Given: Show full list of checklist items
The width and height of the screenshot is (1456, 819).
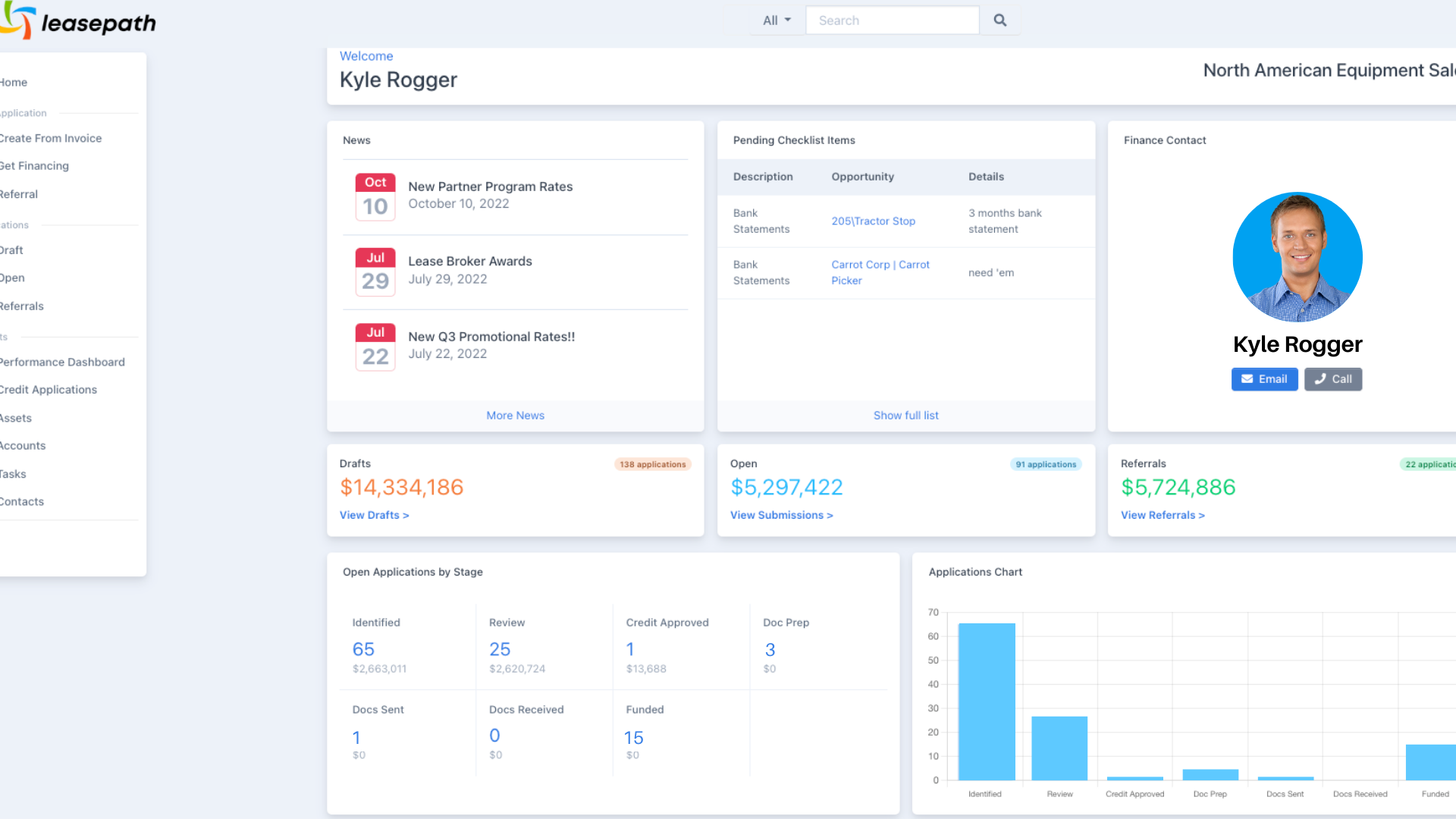Looking at the screenshot, I should pyautogui.click(x=905, y=416).
